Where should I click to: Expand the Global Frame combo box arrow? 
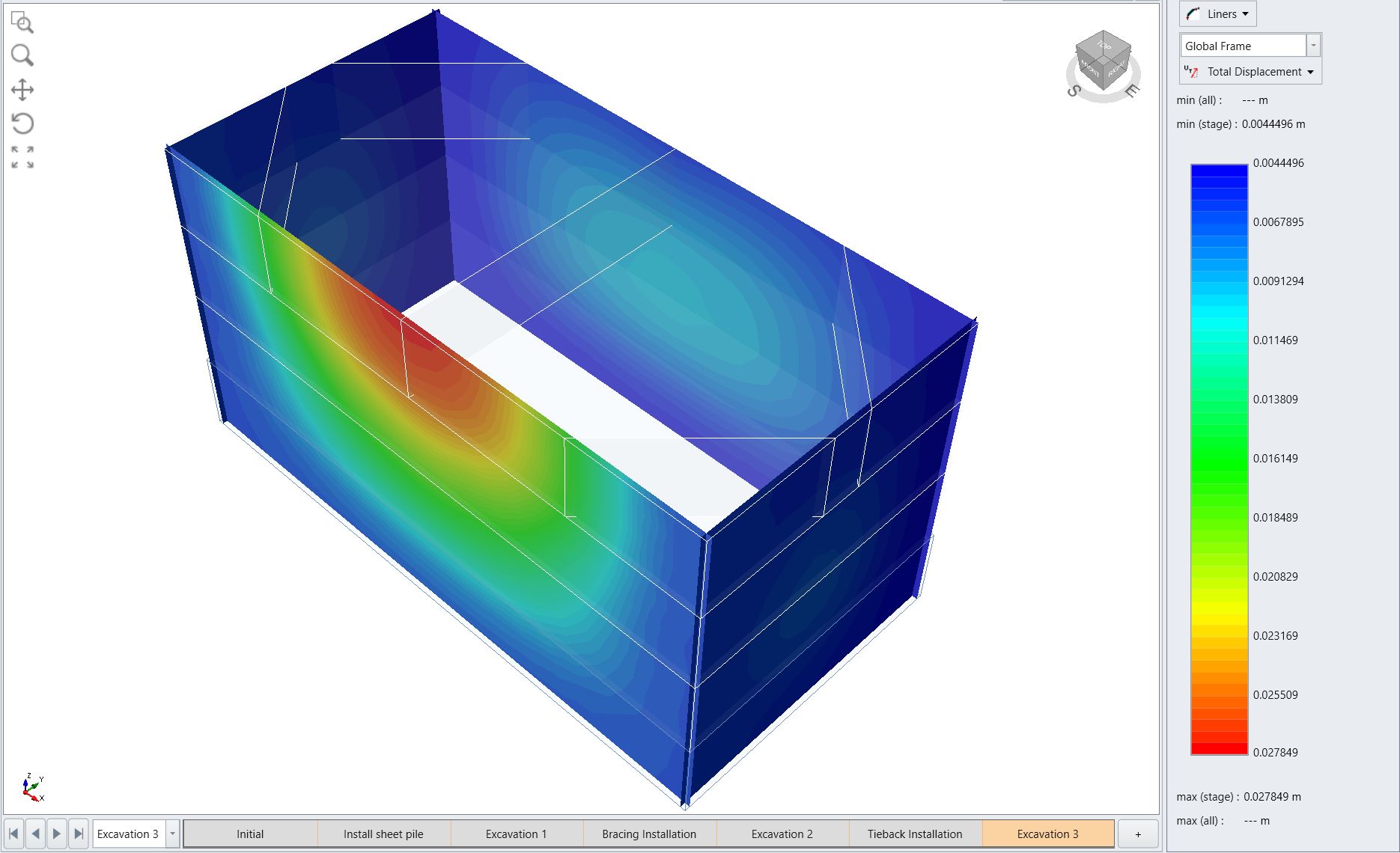click(1313, 46)
